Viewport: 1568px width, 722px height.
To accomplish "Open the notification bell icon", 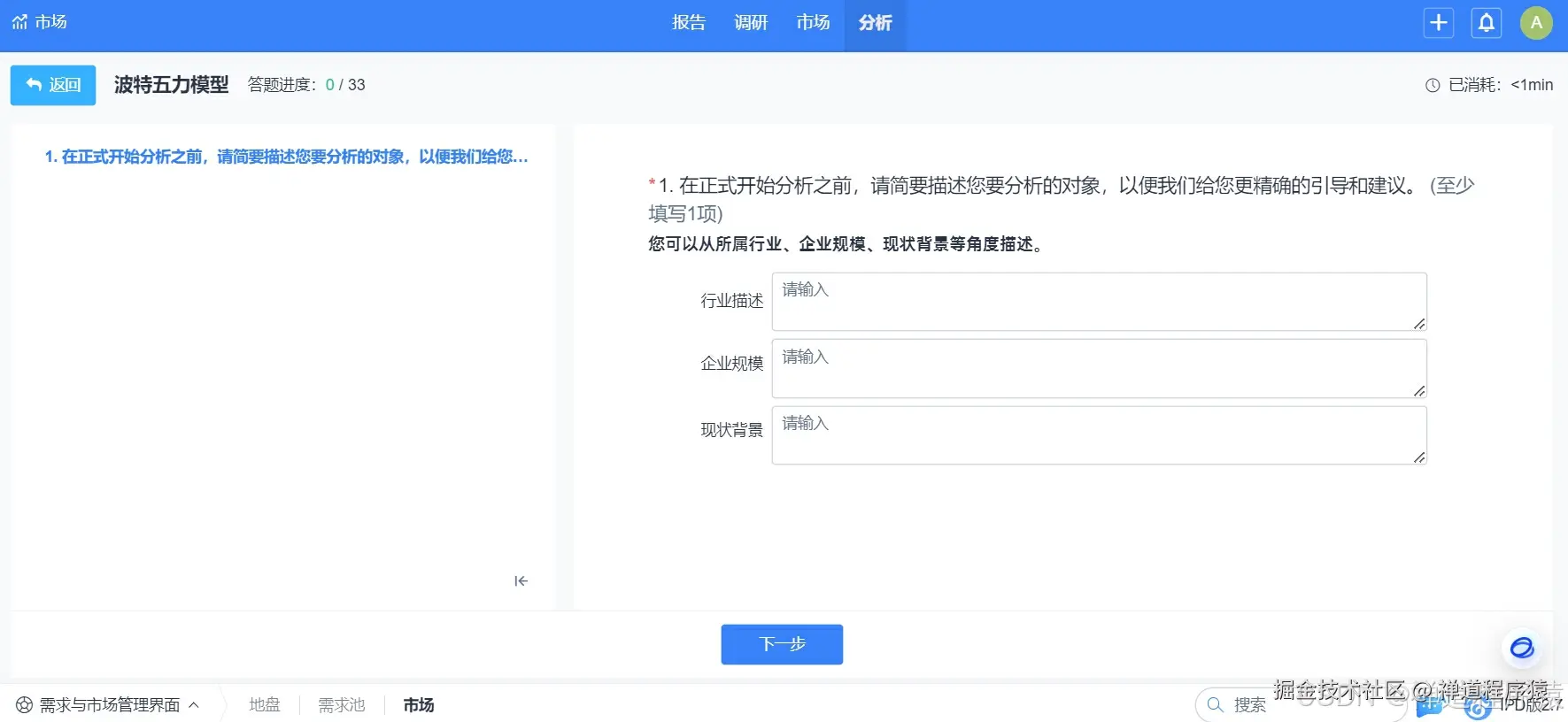I will pos(1487,23).
